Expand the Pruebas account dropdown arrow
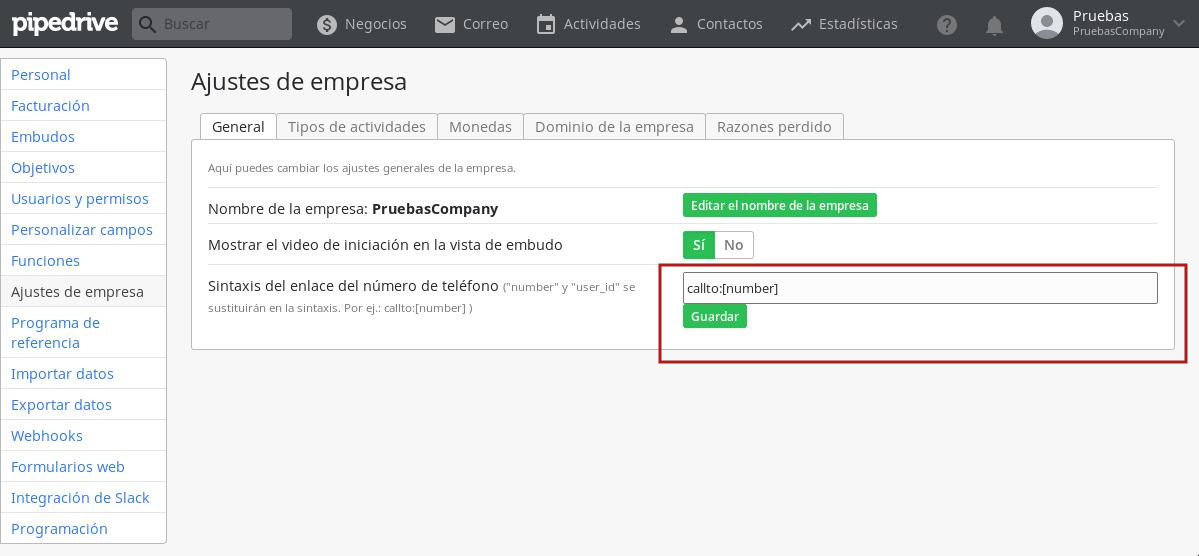The image size is (1199, 556). [1179, 23]
